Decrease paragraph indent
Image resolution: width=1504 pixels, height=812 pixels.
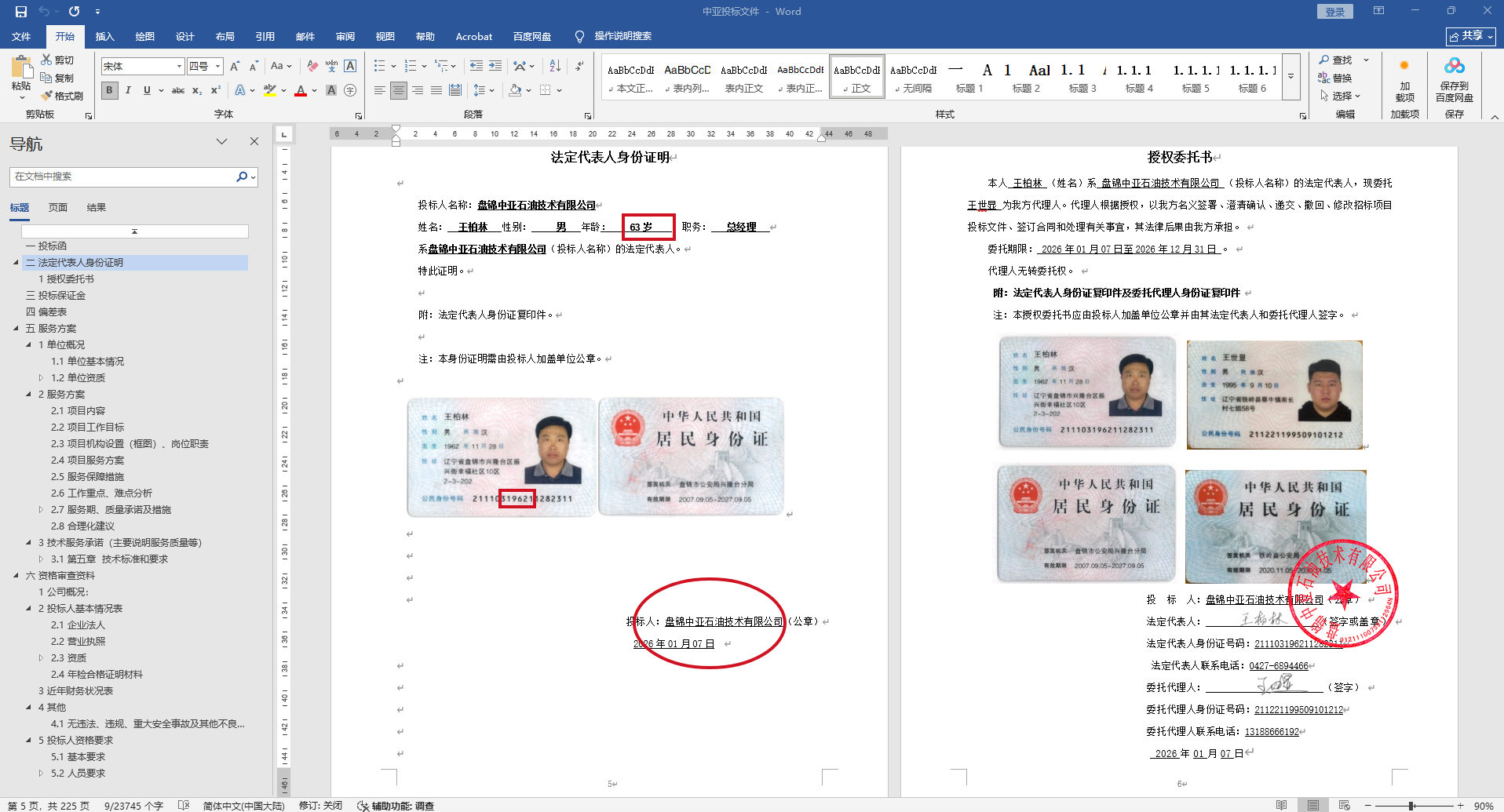pos(476,66)
